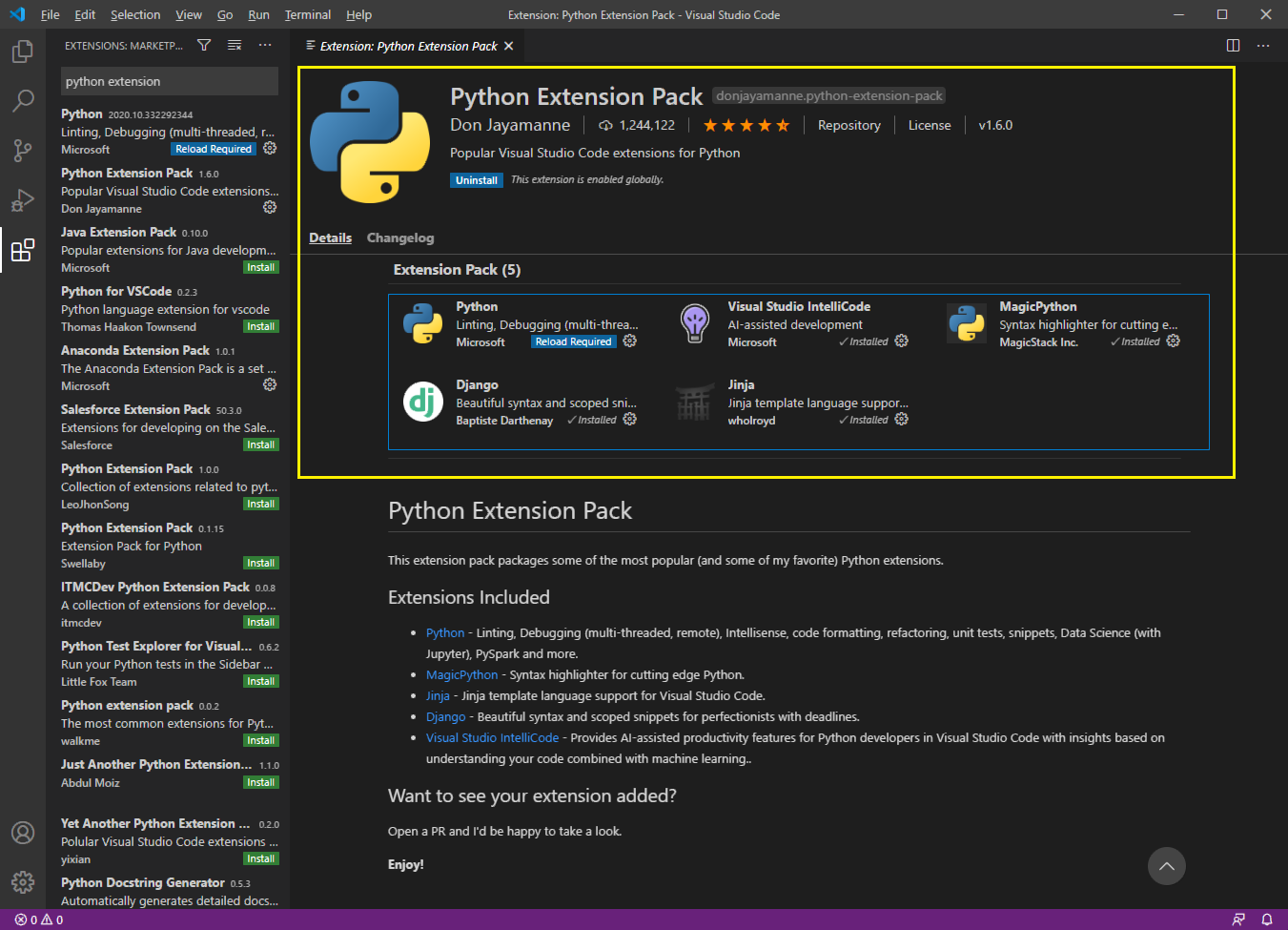Click the split editor right icon
Screen dimensions: 1288x930
(x=1233, y=45)
